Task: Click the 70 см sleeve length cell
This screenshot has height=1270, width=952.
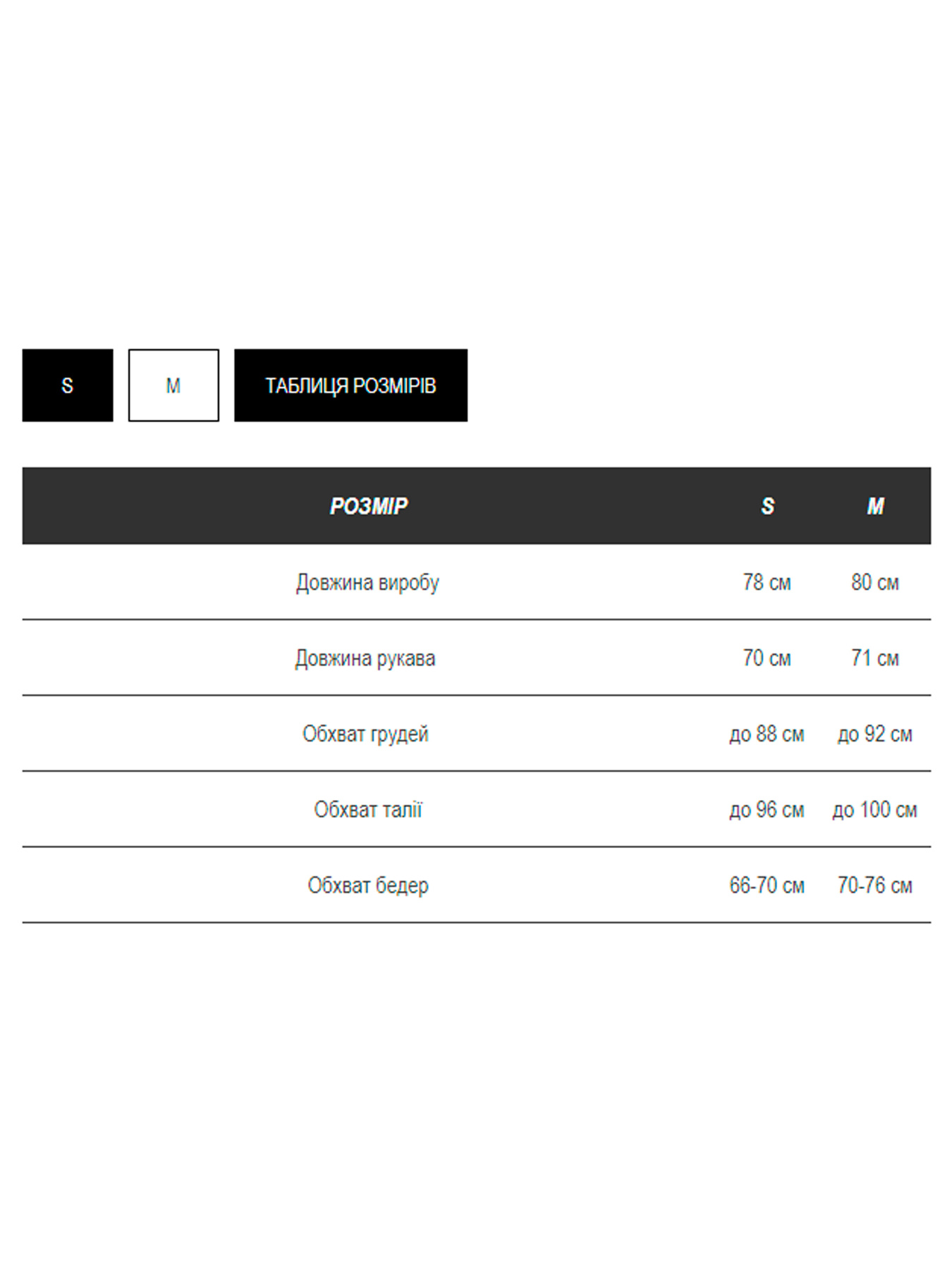Action: (x=767, y=658)
